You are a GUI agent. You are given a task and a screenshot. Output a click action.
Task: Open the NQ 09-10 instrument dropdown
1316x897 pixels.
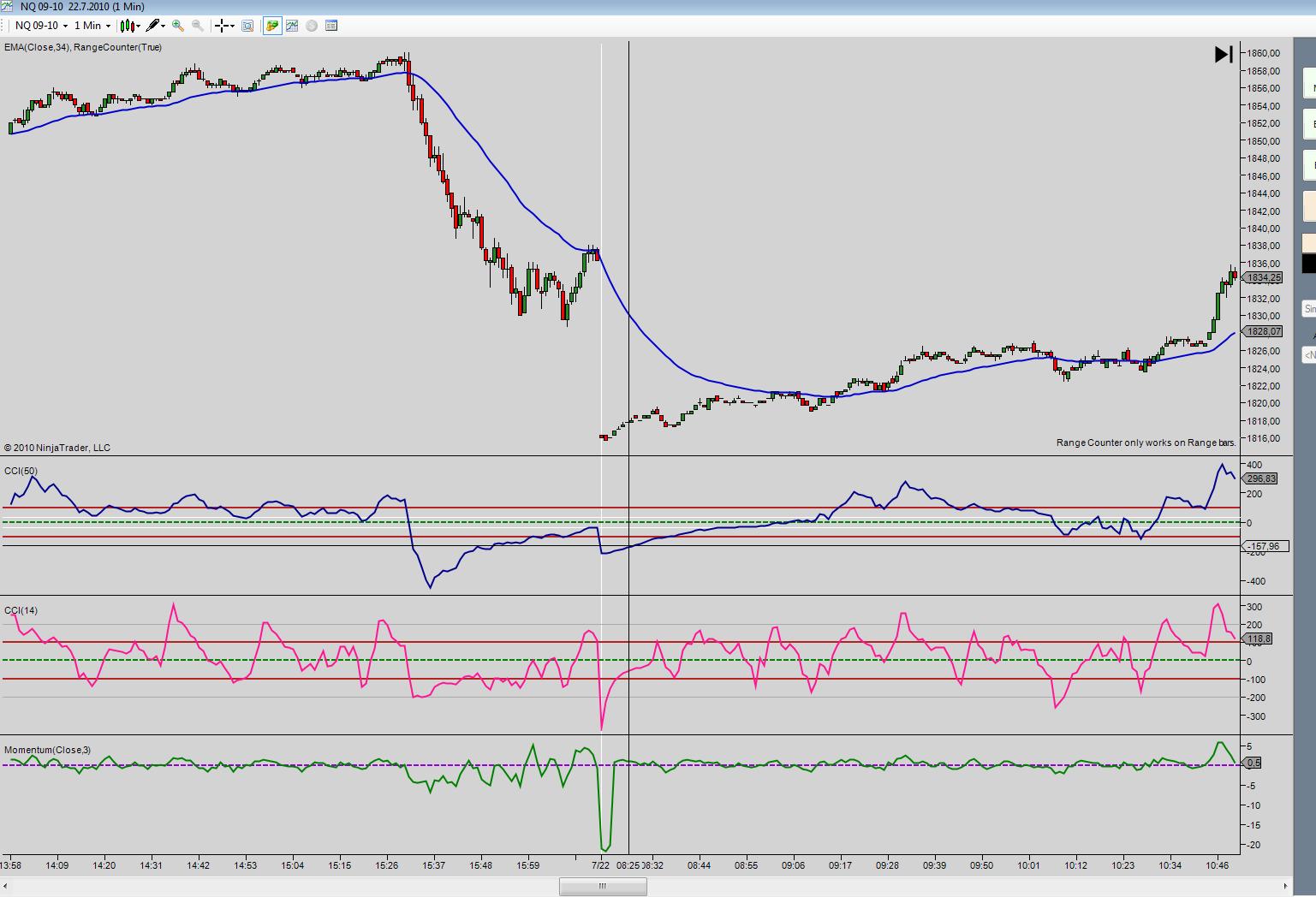point(41,26)
